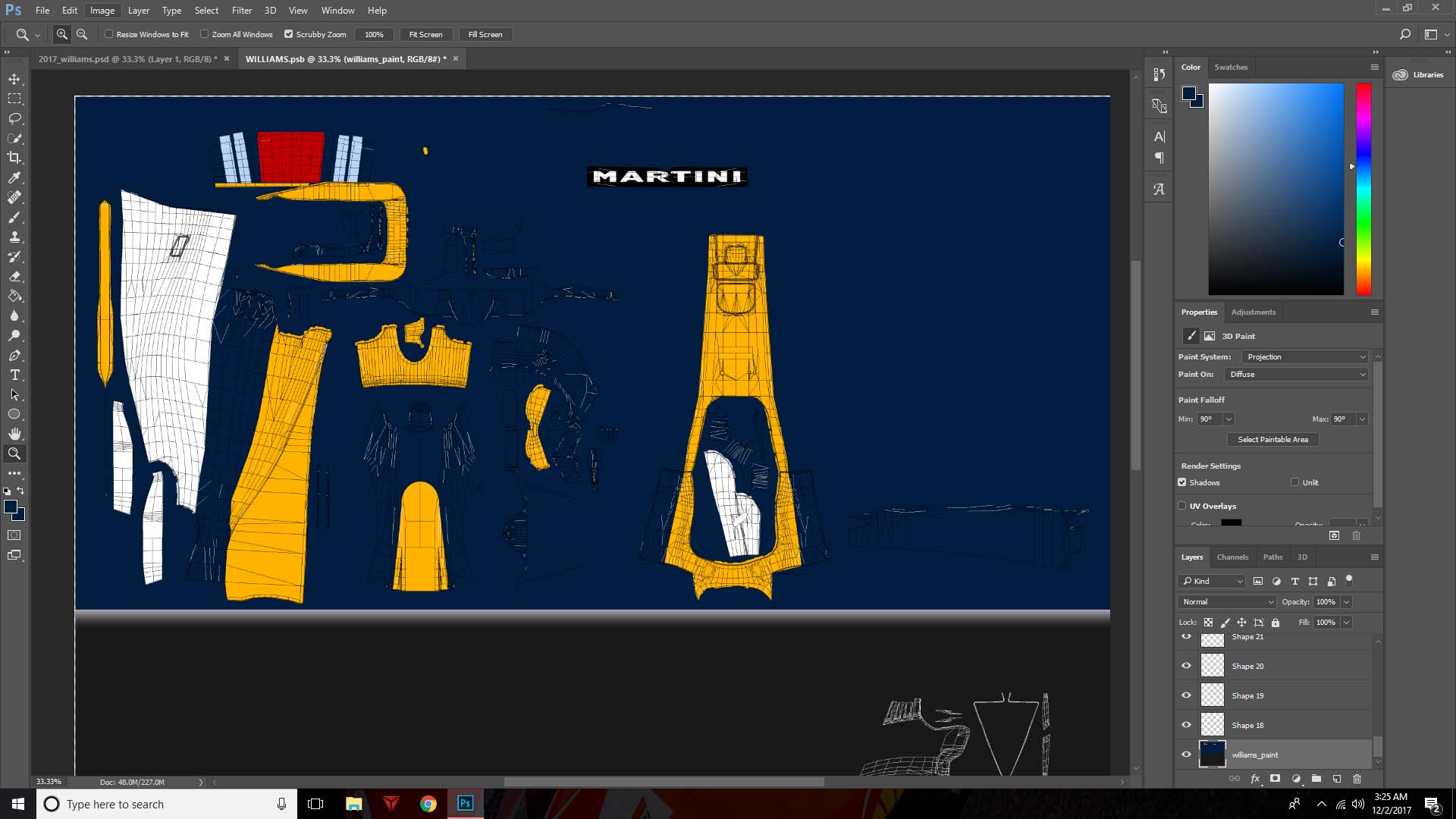
Task: Open the Filter menu
Action: click(x=242, y=11)
